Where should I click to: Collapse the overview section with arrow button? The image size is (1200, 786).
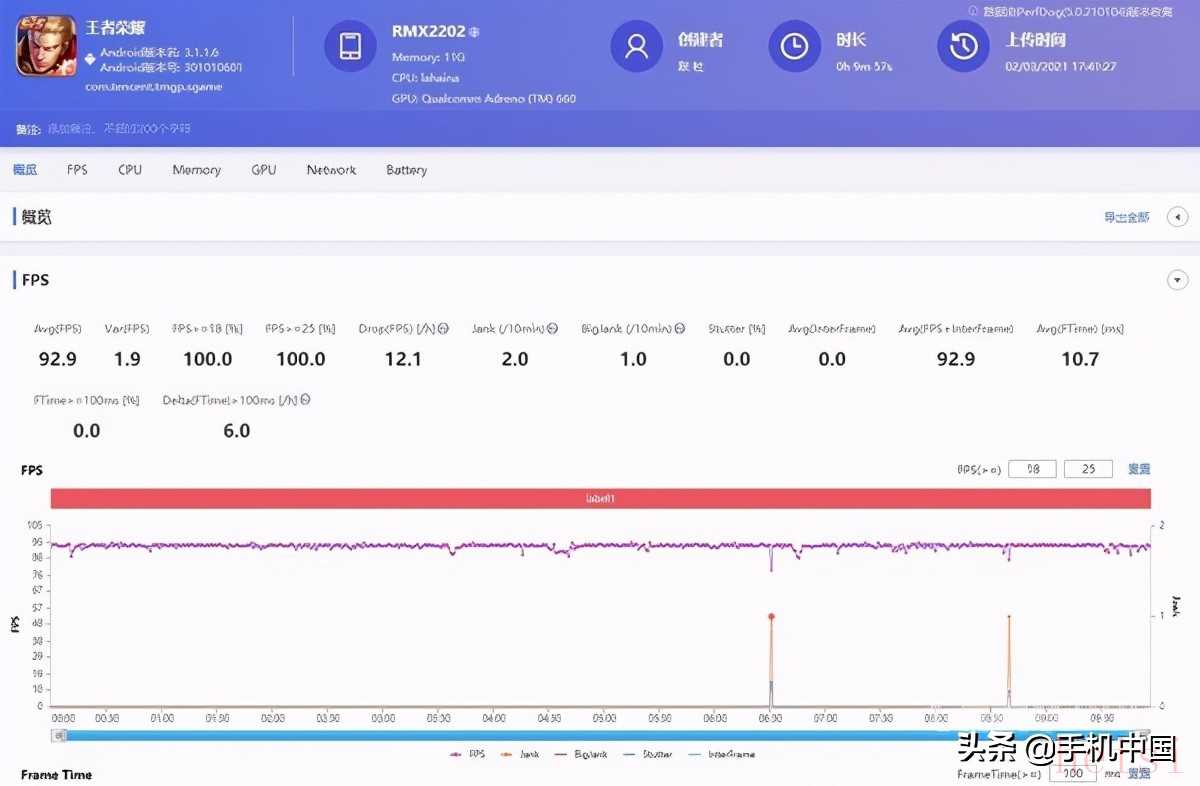(x=1177, y=217)
